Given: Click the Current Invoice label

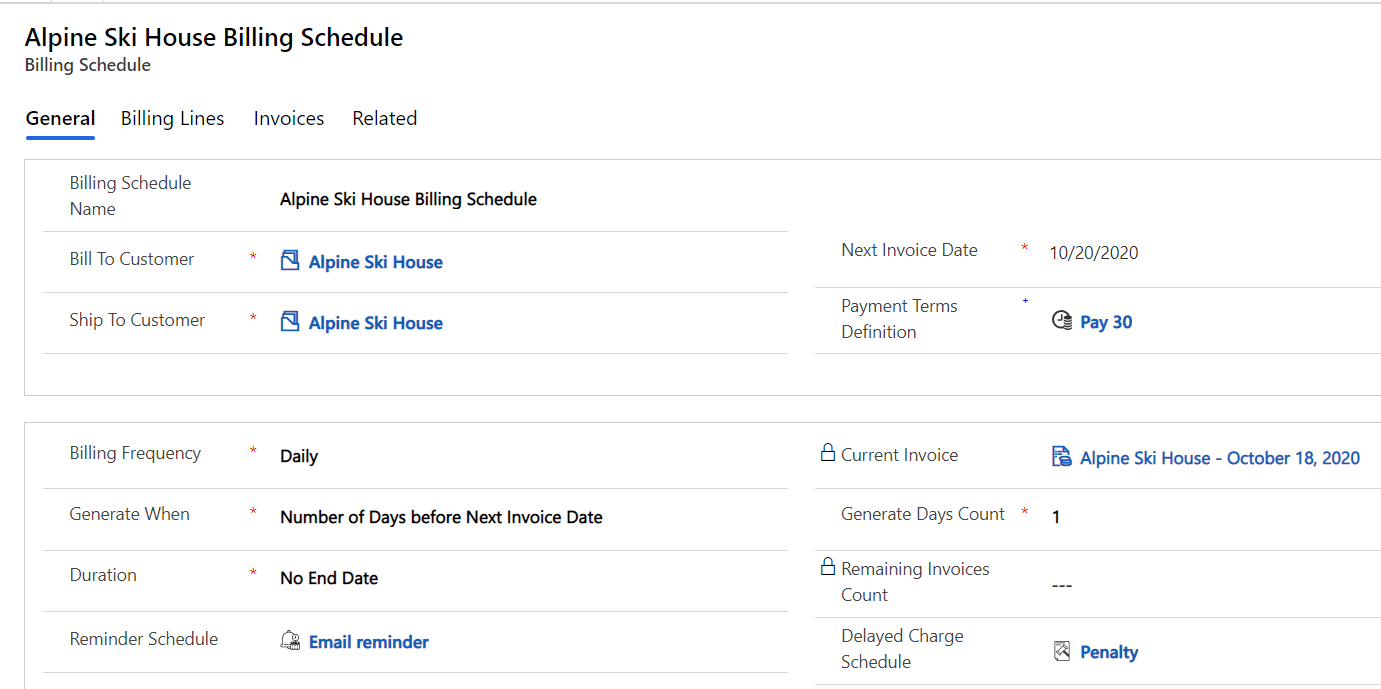Looking at the screenshot, I should tap(899, 455).
